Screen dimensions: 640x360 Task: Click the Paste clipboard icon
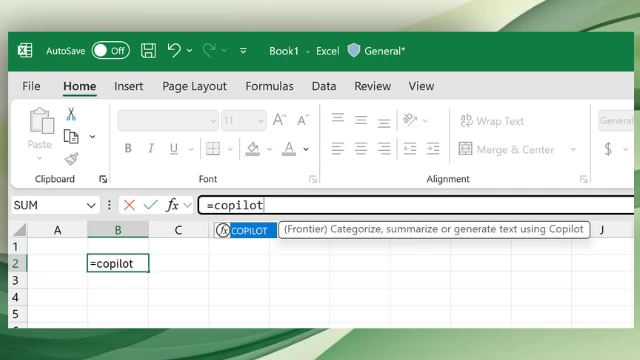click(x=42, y=121)
